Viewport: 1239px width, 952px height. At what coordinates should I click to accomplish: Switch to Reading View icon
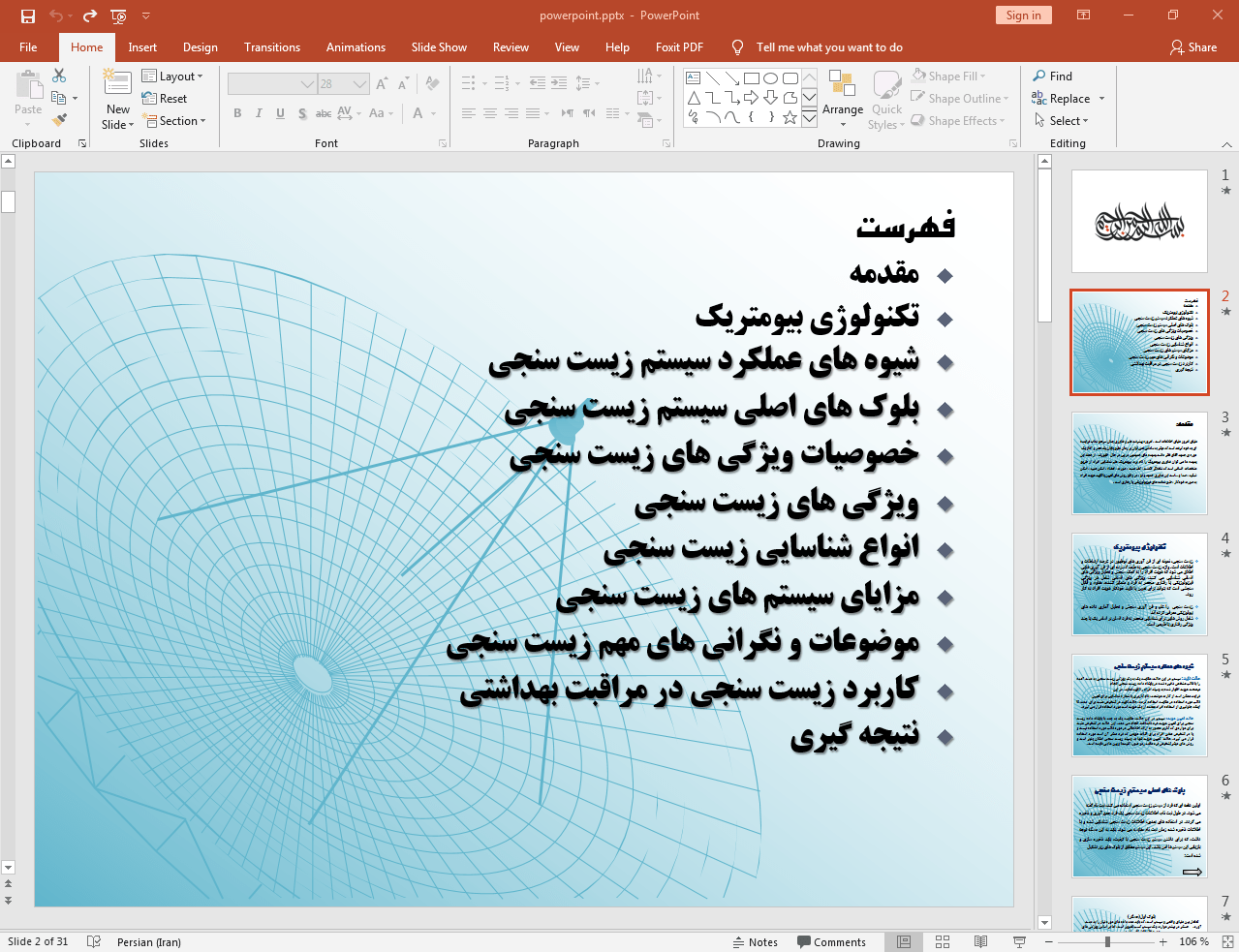coord(980,941)
